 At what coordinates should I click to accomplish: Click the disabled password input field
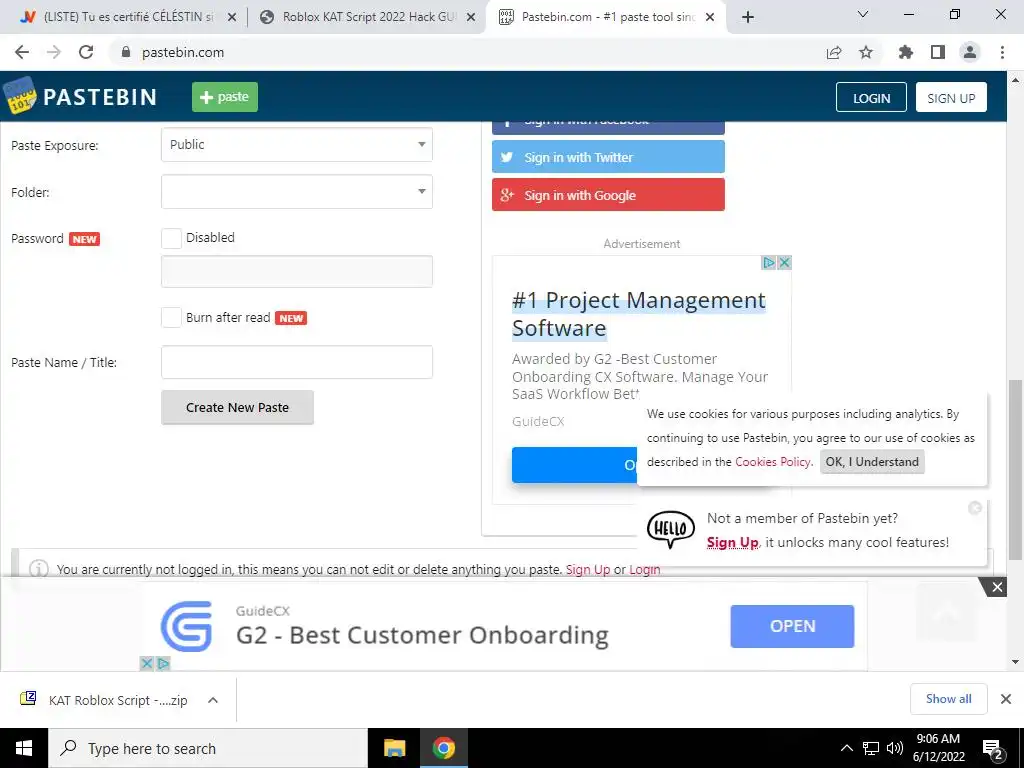[296, 271]
